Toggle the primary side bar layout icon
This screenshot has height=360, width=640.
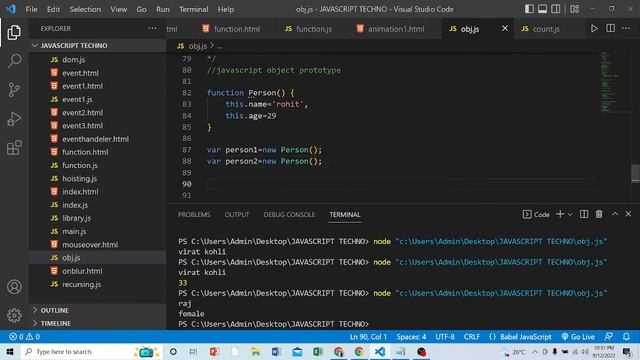point(529,9)
